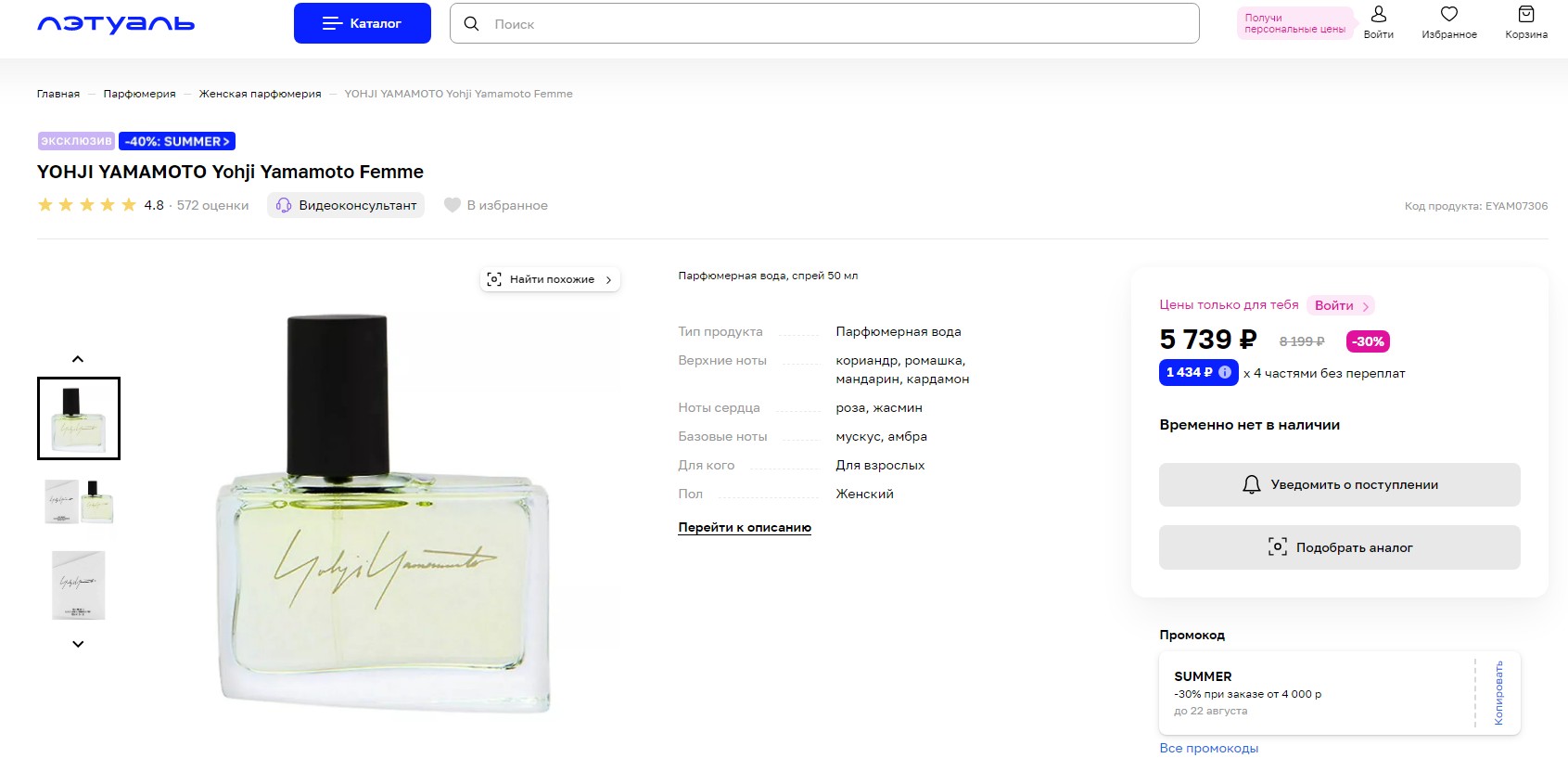Image resolution: width=1568 pixels, height=771 pixels.
Task: Click the Войти personal prices link
Action: coord(1341,305)
